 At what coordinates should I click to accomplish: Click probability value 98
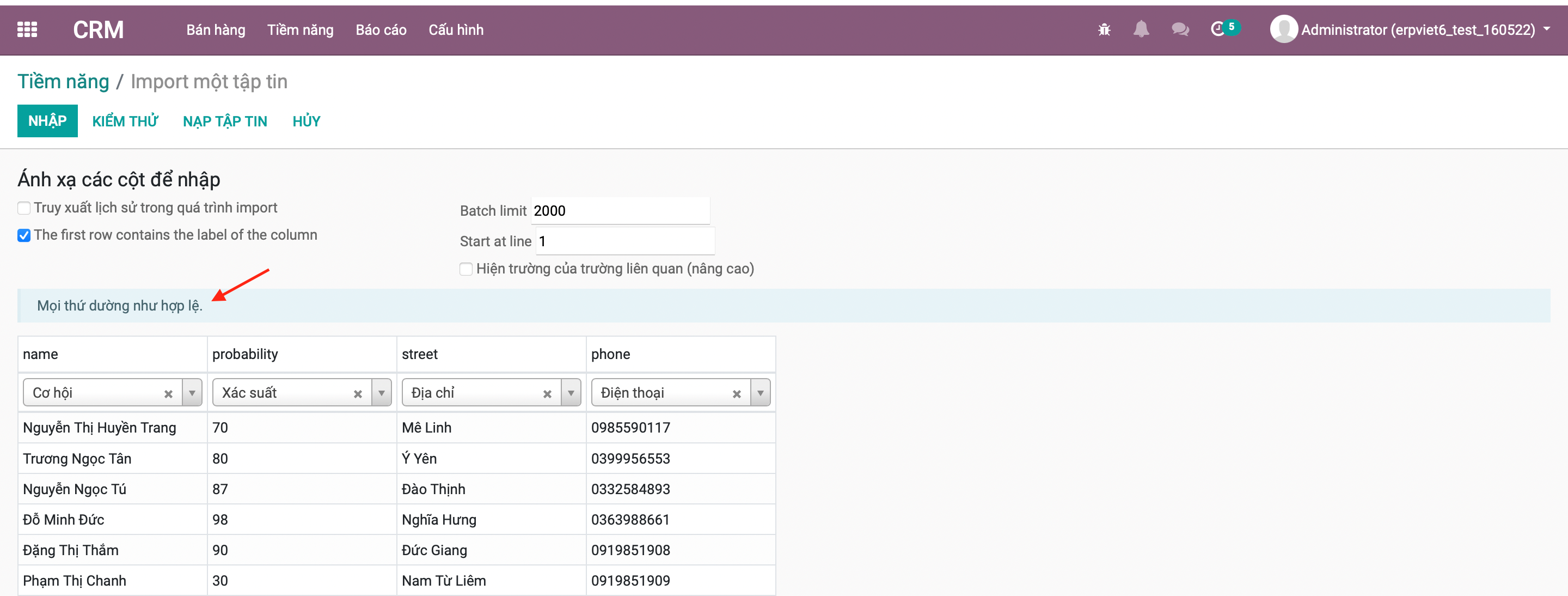302,519
